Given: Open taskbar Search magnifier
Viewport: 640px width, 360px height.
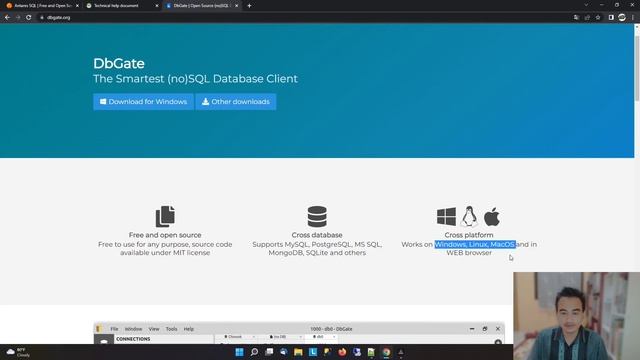Looking at the screenshot, I should 254,352.
